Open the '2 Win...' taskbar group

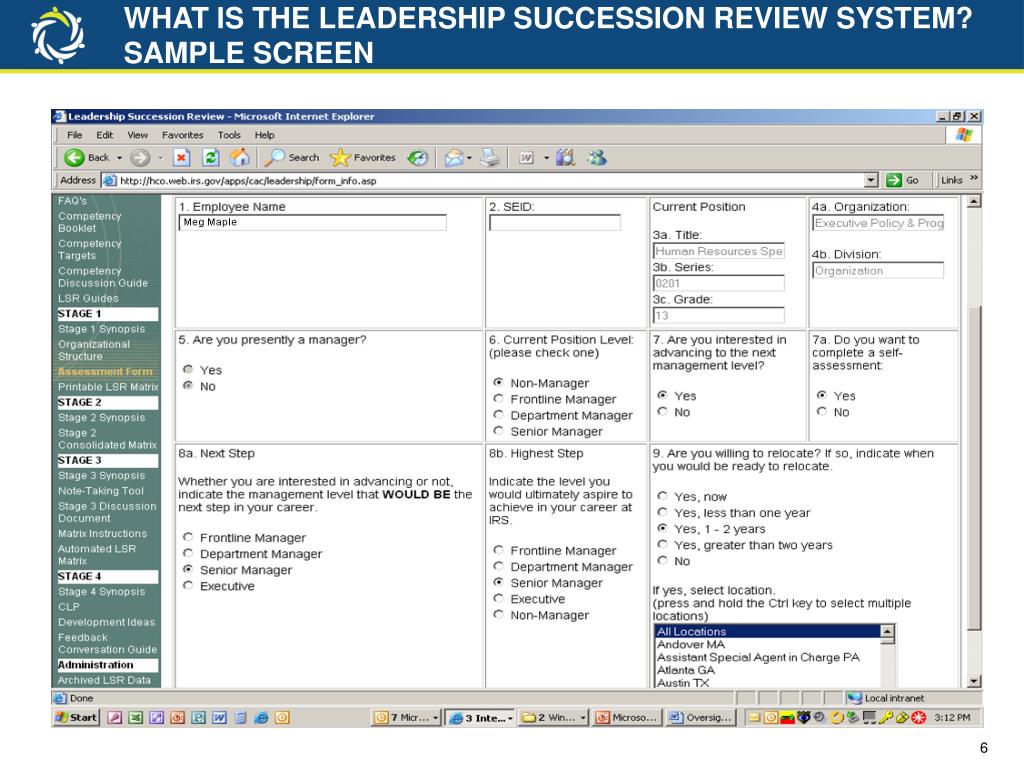pos(554,717)
